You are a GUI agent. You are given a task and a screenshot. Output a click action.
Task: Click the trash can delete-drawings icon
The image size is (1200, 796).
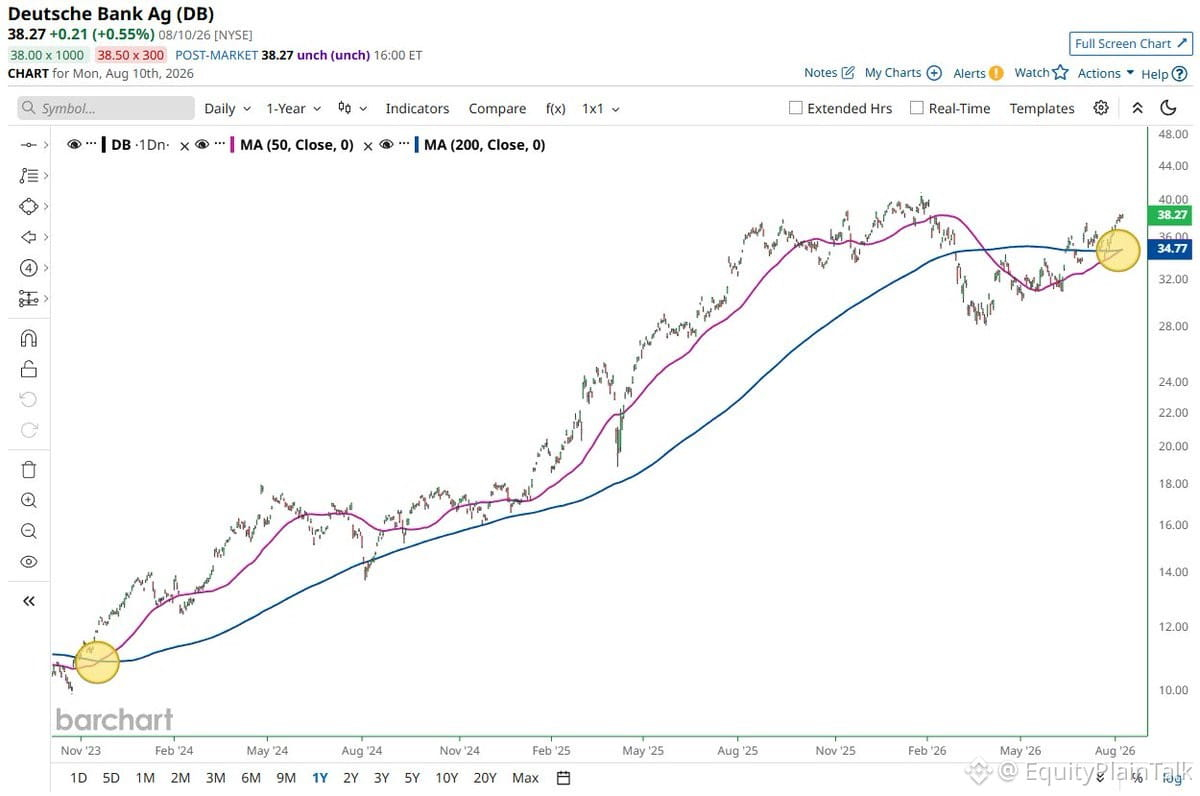(x=28, y=470)
